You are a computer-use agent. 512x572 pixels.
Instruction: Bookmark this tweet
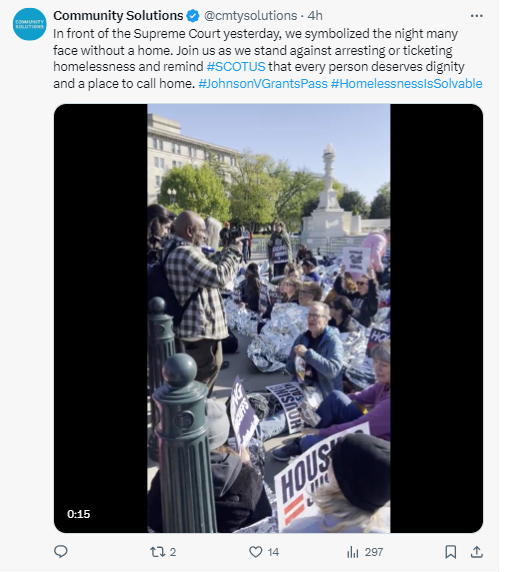(451, 552)
